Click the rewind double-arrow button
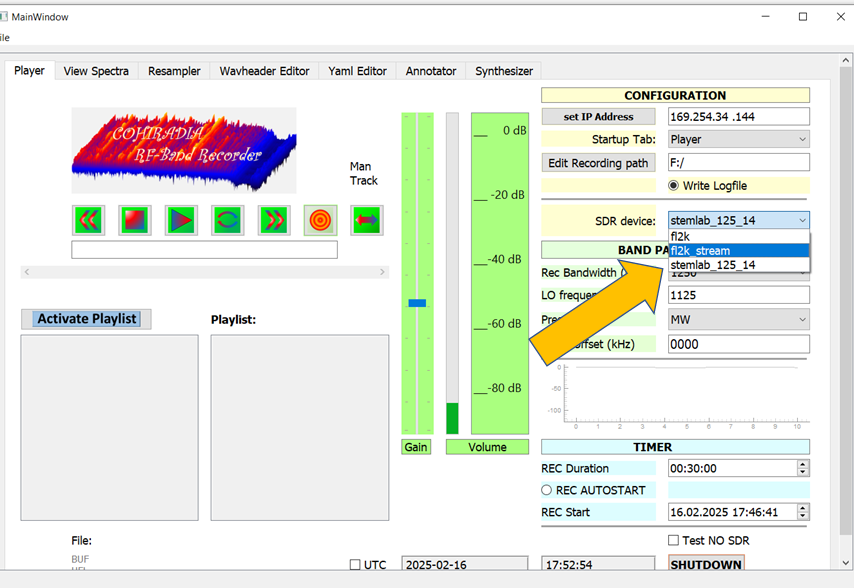This screenshot has height=588, width=854. 88,220
